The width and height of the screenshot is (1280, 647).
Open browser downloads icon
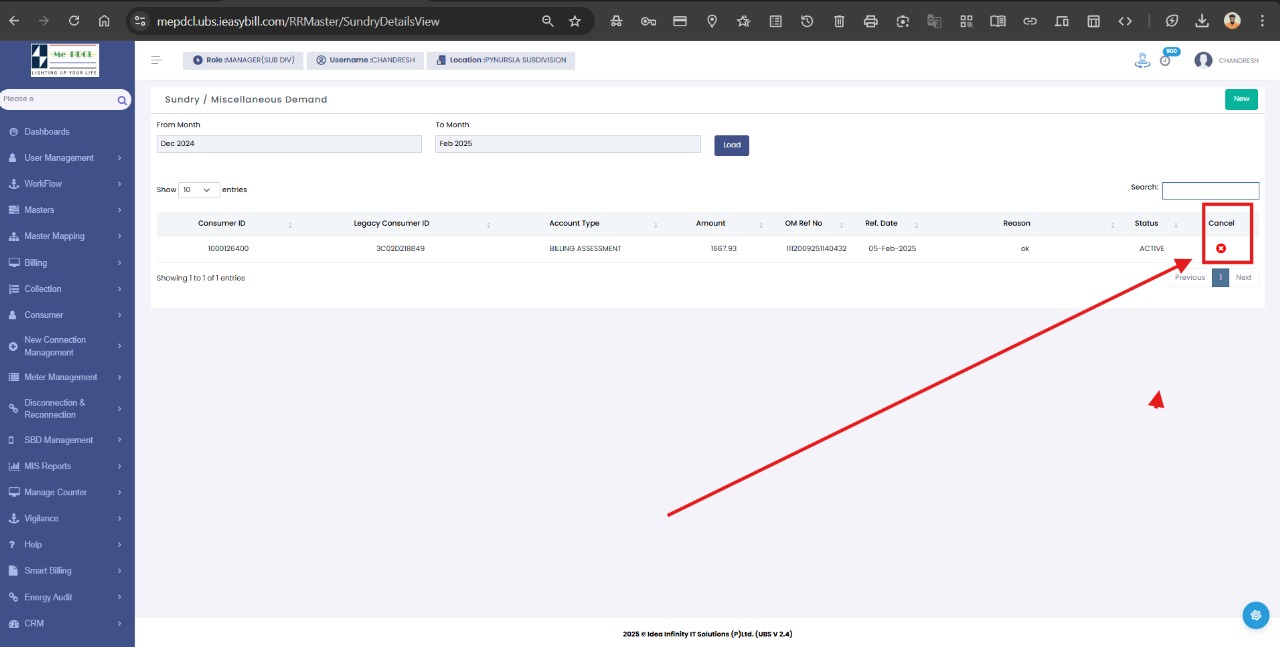click(1202, 20)
